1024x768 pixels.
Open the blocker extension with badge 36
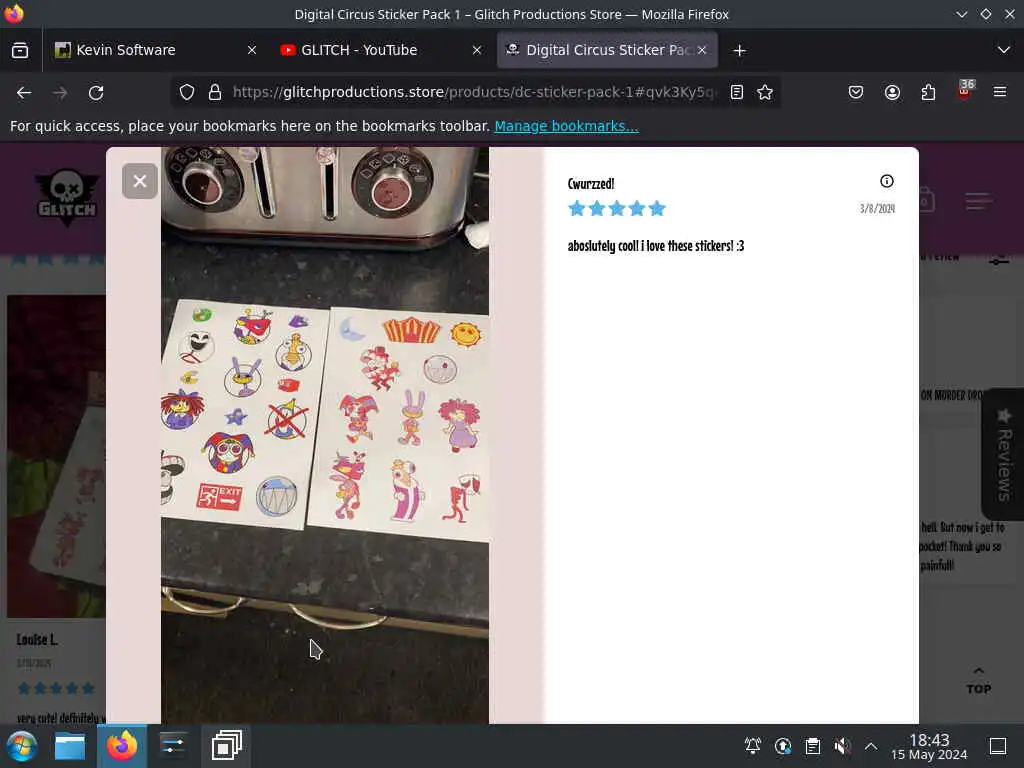click(965, 90)
